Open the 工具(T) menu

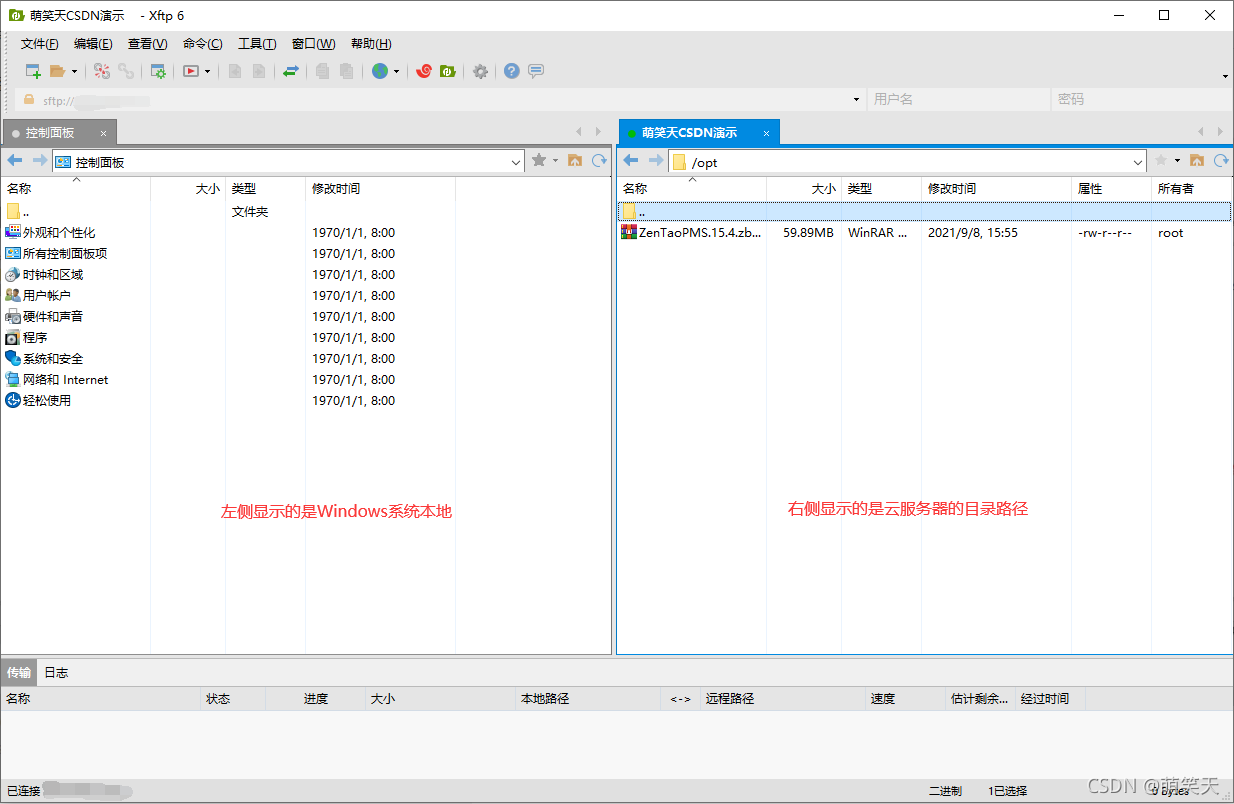(257, 44)
